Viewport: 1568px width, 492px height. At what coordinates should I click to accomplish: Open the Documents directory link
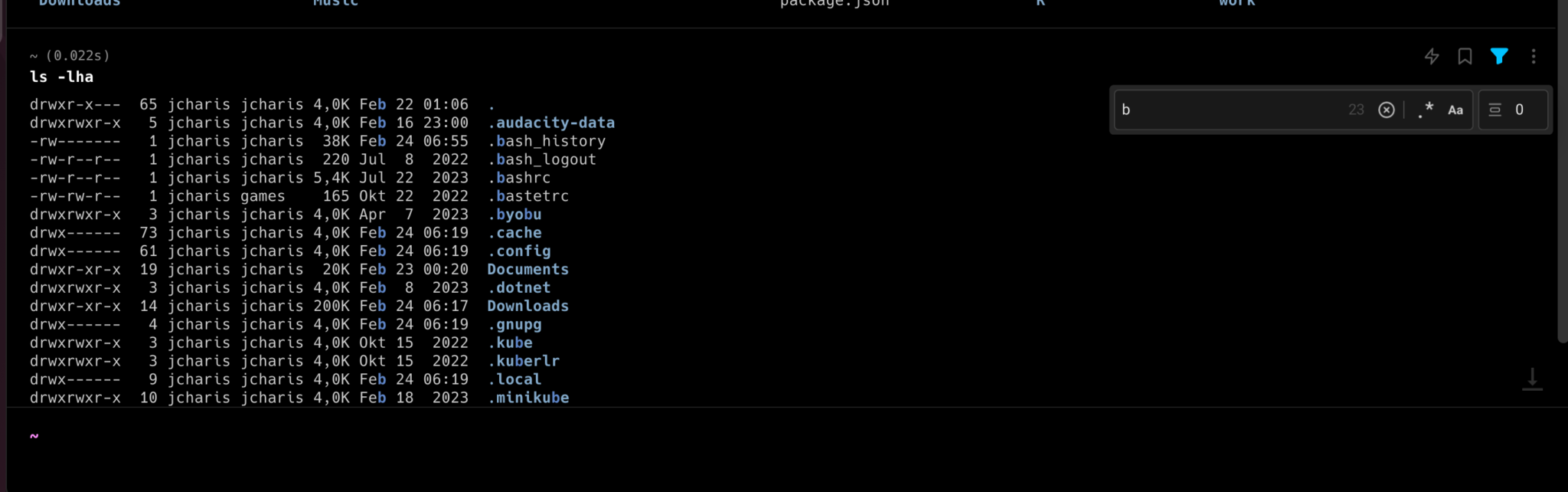528,270
